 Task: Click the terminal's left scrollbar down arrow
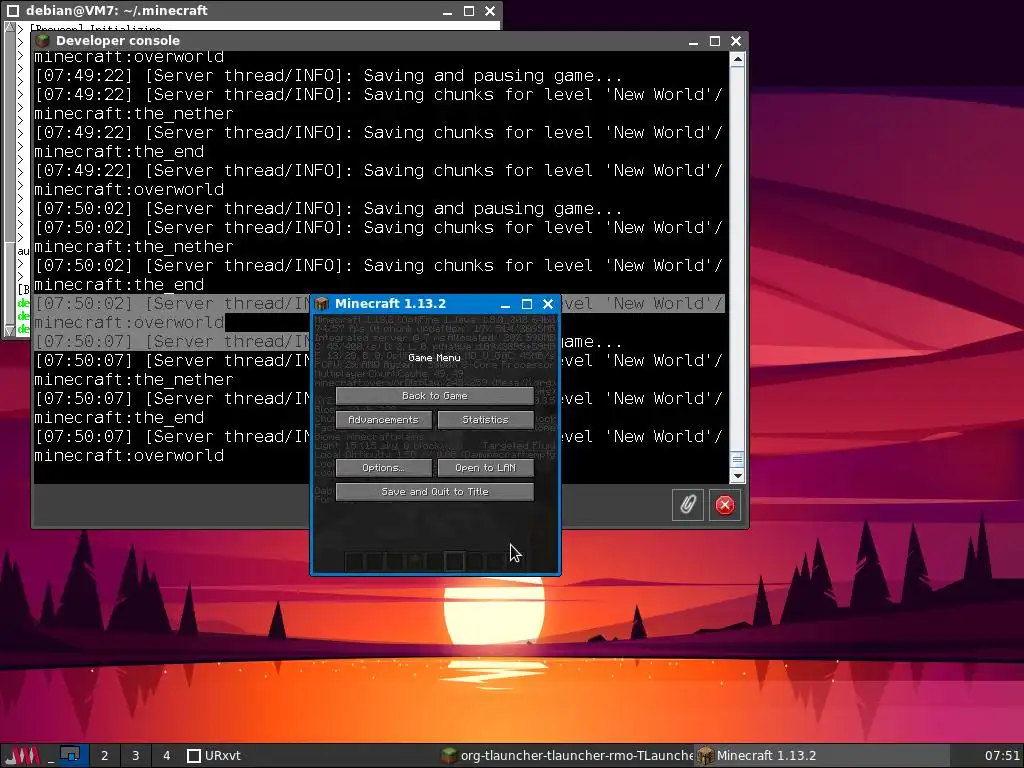[9, 331]
